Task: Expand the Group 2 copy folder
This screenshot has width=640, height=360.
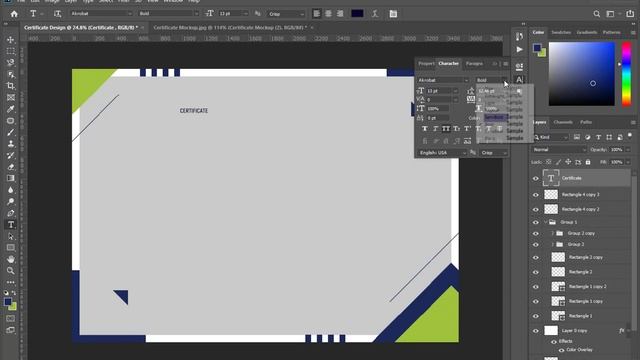Action: click(553, 233)
